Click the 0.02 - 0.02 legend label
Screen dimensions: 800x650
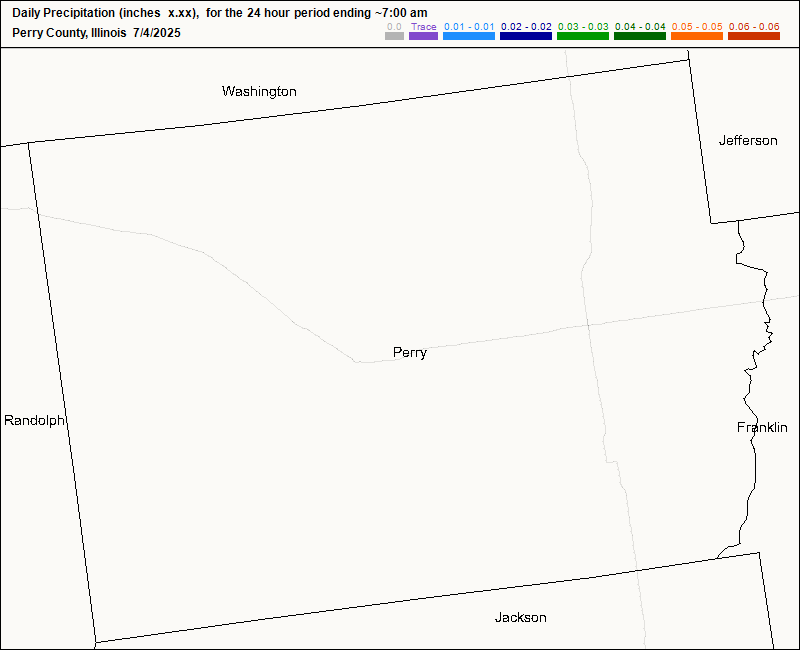coord(526,27)
